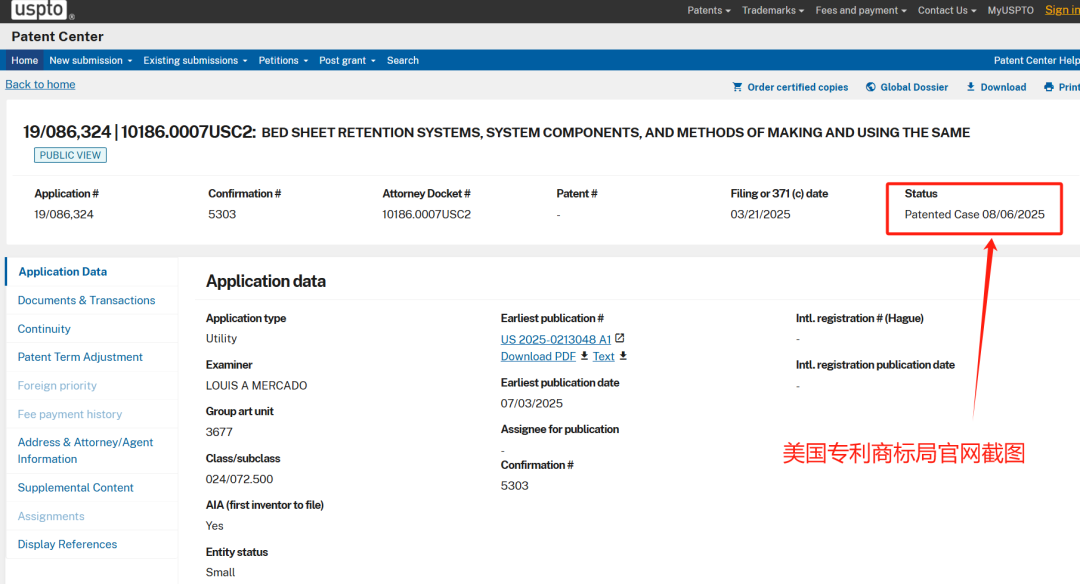Screen dimensions: 1080x584
Task: Open the Existing submissions dropdown
Action: [x=195, y=61]
